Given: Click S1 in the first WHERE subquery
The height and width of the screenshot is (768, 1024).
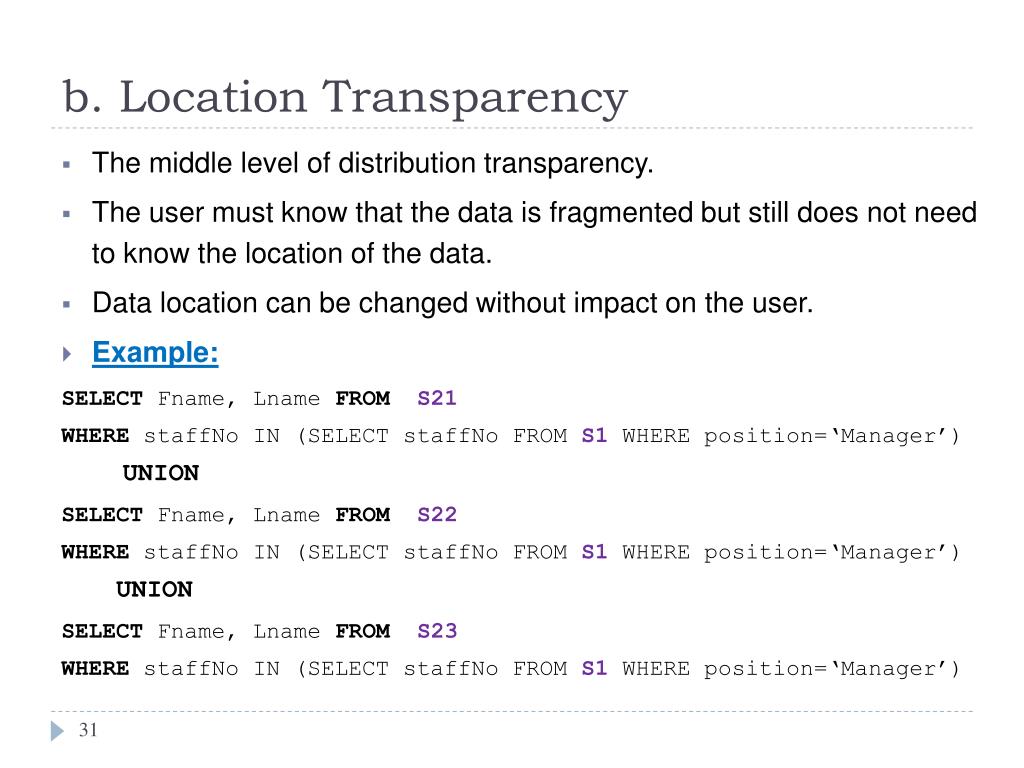Looking at the screenshot, I should 594,435.
